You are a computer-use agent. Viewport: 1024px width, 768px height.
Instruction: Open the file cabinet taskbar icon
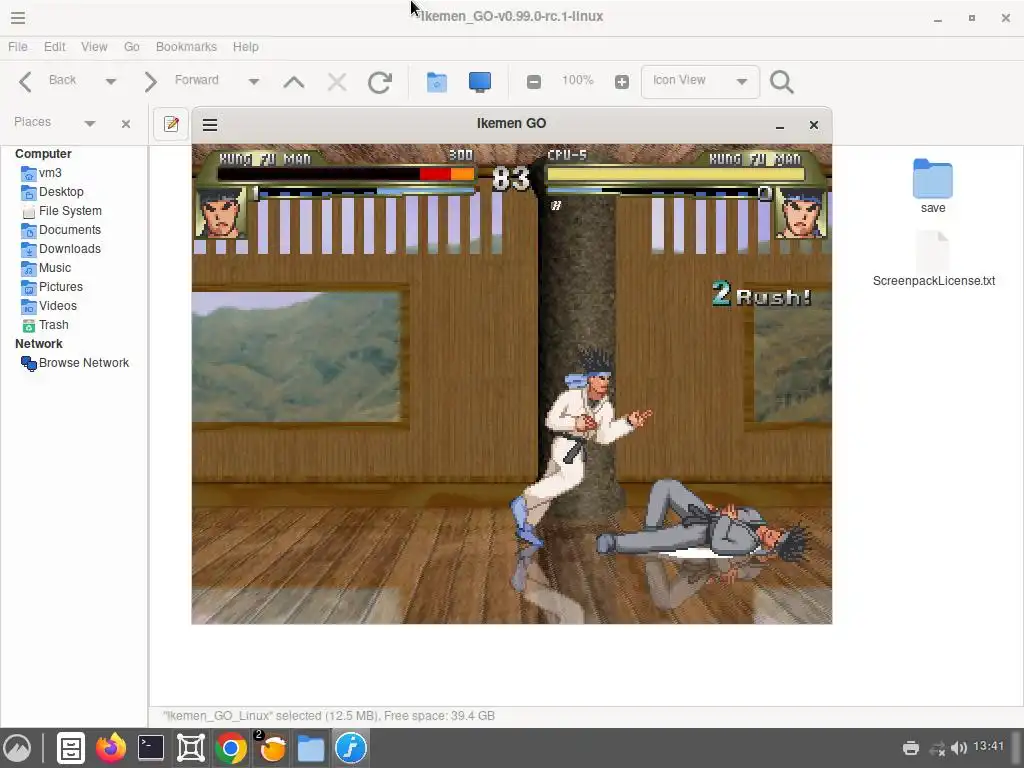[x=71, y=748]
